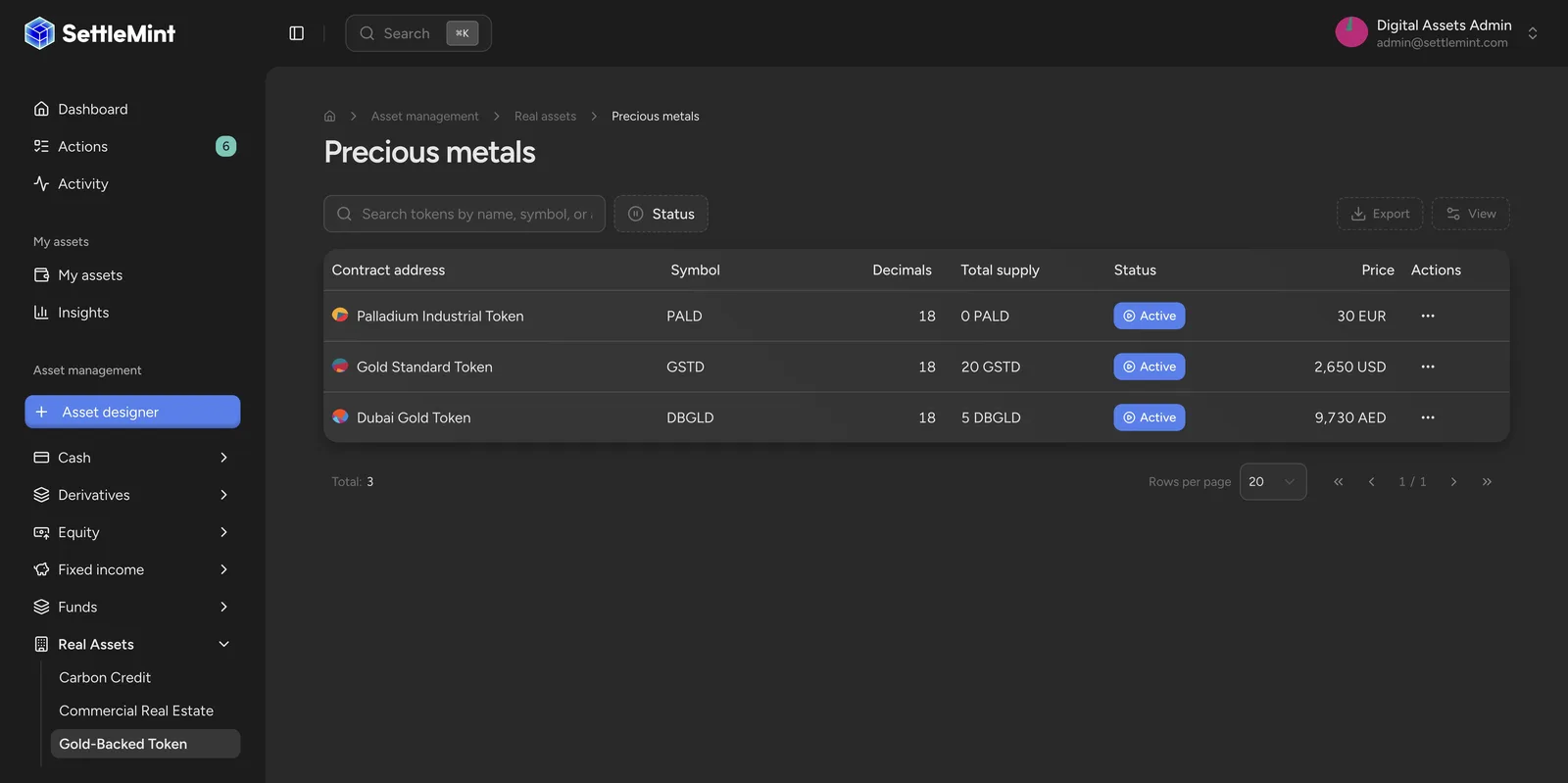Open actions menu for Gold Standard Token
1568x783 pixels.
[x=1428, y=367]
